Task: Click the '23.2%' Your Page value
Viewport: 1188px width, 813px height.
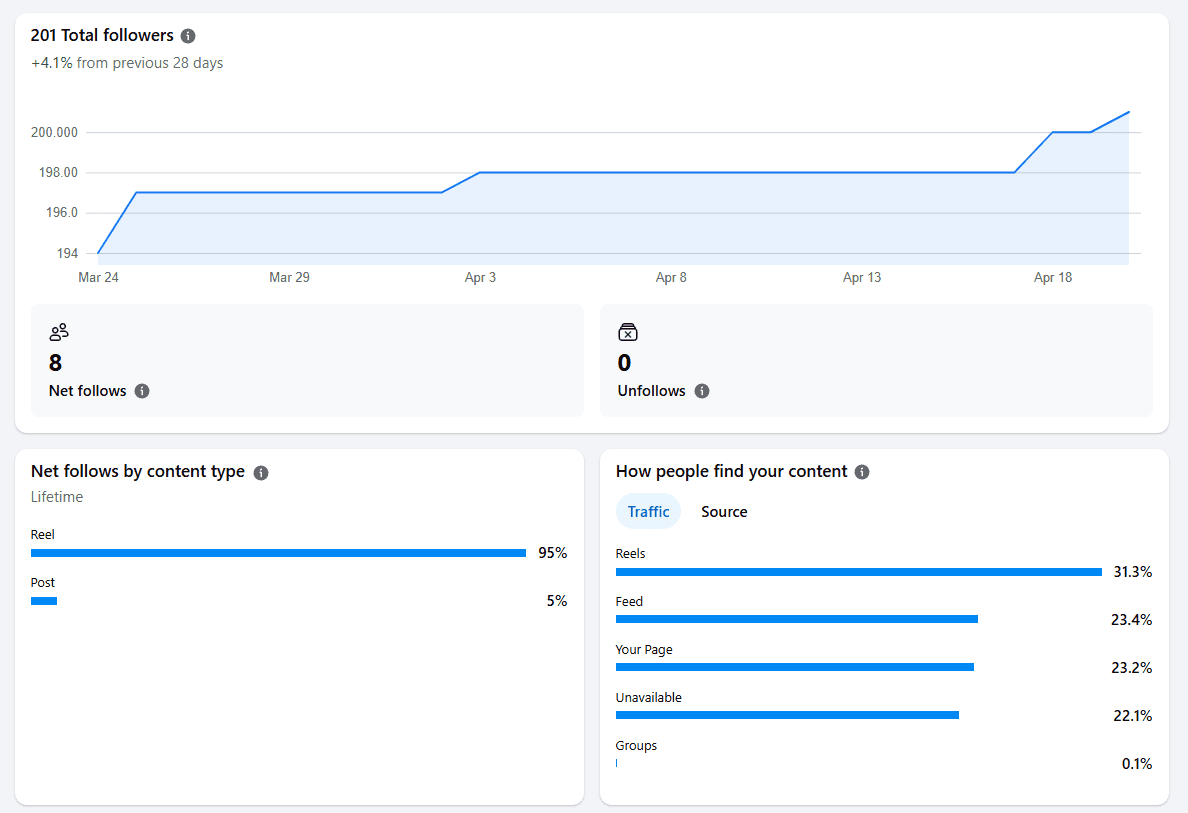Action: point(1131,668)
